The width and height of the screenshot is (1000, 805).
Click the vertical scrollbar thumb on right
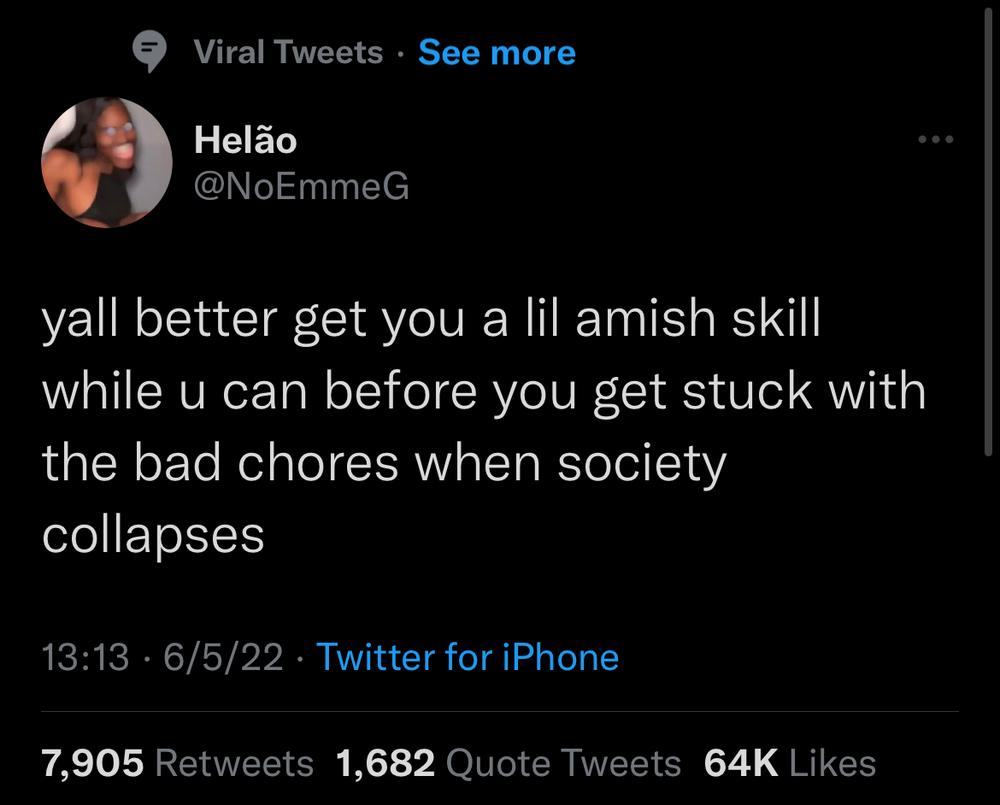coord(989,231)
